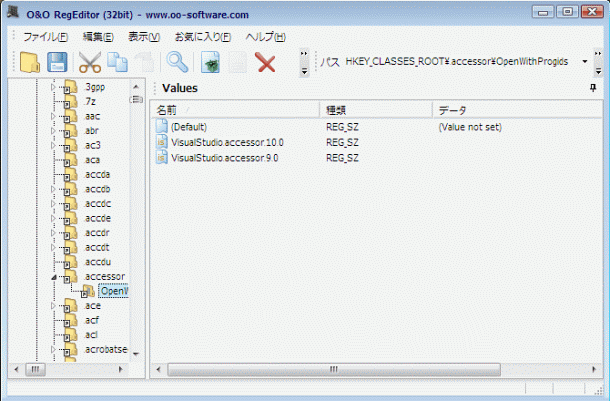This screenshot has width=610, height=401.
Task: Expand the .ace tree node
Action: [x=53, y=306]
